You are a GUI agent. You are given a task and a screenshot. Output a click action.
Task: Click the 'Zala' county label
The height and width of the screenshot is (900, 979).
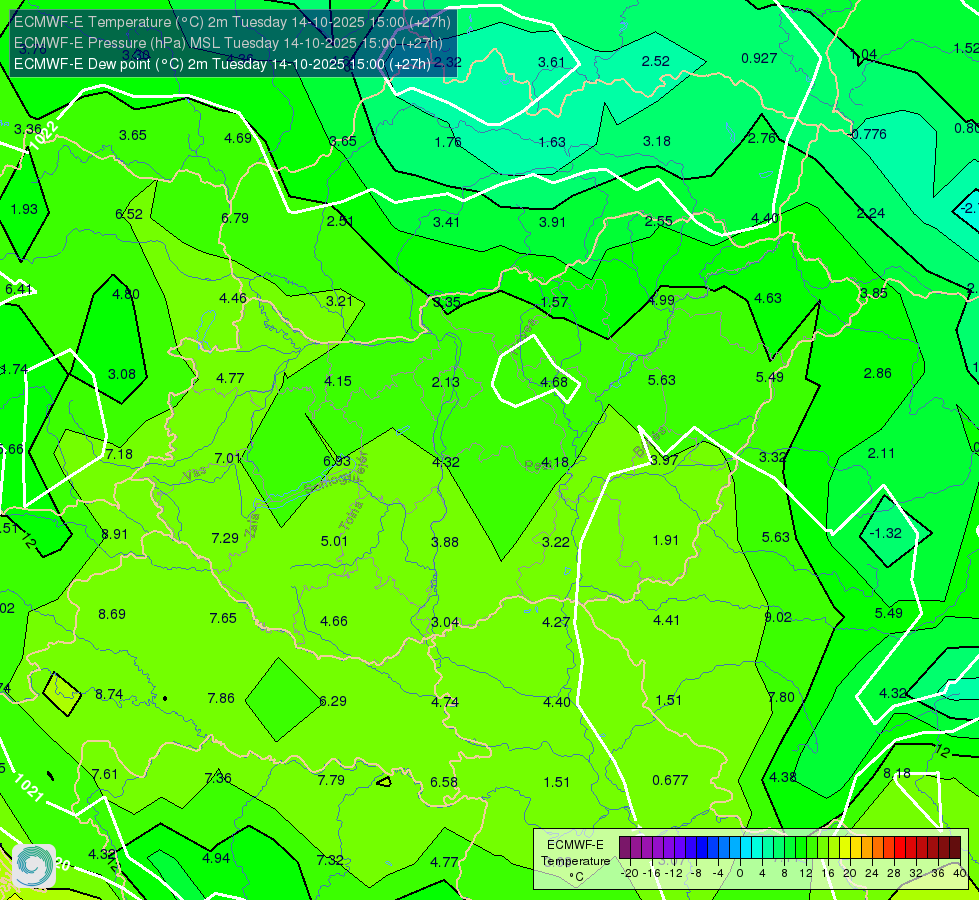tap(252, 526)
